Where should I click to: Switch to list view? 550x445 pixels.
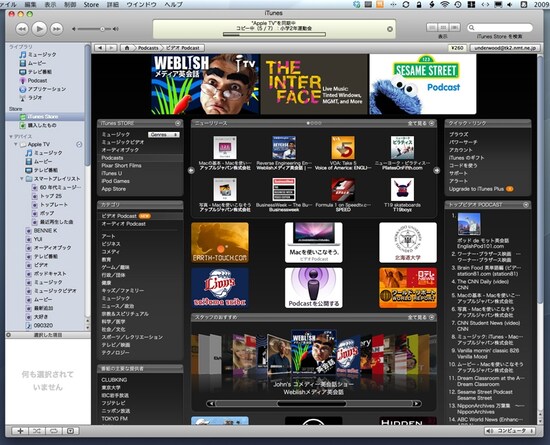pyautogui.click(x=432, y=28)
